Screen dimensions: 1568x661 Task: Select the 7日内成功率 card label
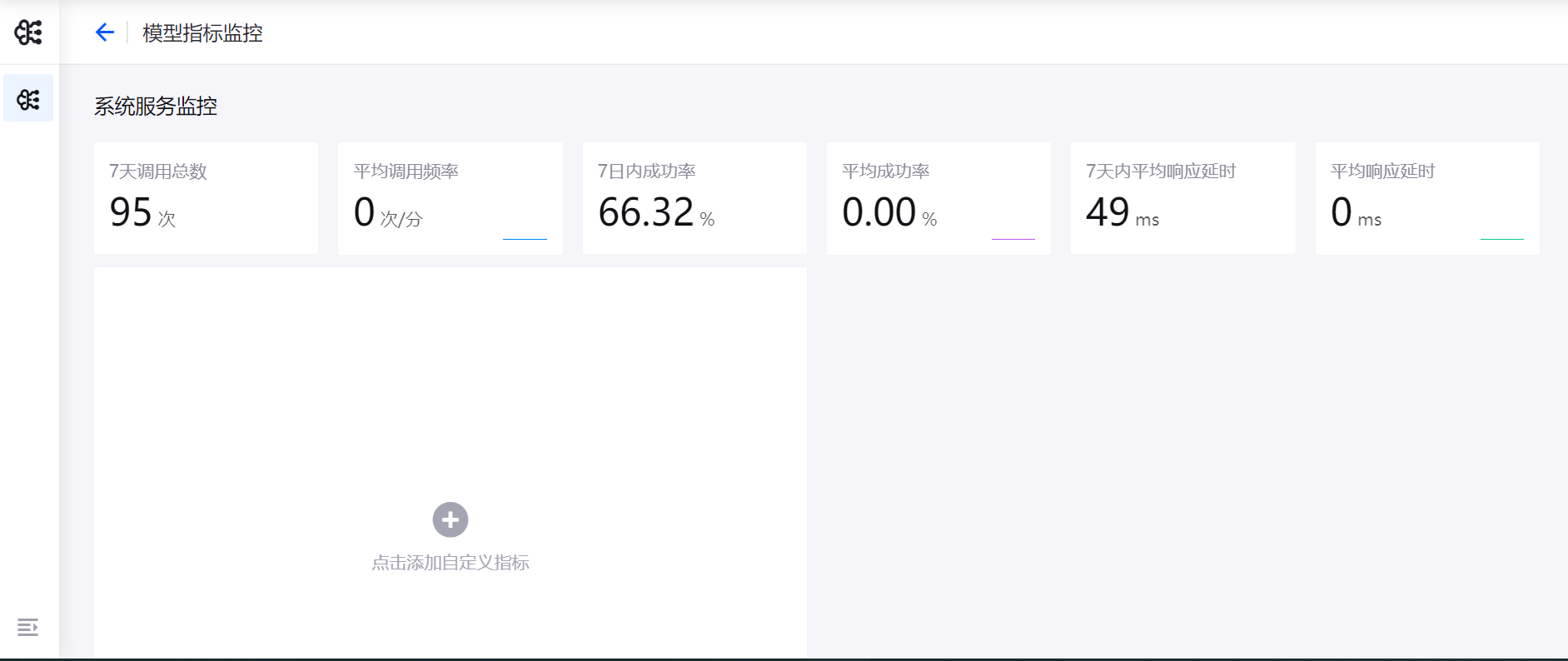[x=646, y=171]
